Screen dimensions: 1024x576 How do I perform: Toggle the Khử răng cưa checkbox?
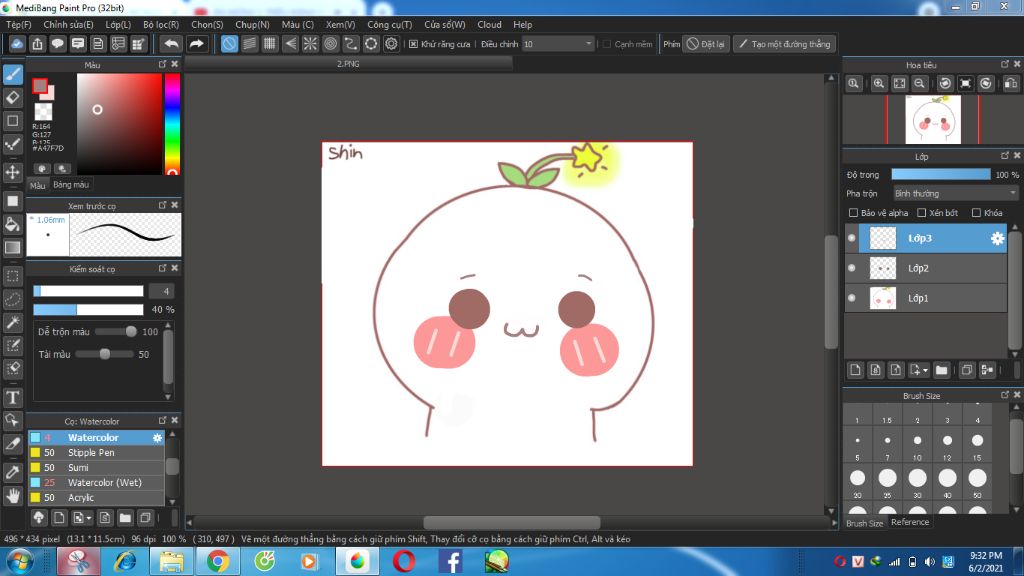[x=413, y=44]
